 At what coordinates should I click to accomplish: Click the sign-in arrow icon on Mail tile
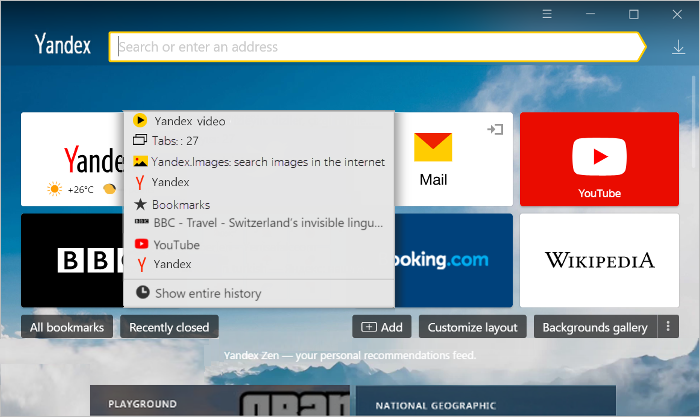pyautogui.click(x=495, y=129)
